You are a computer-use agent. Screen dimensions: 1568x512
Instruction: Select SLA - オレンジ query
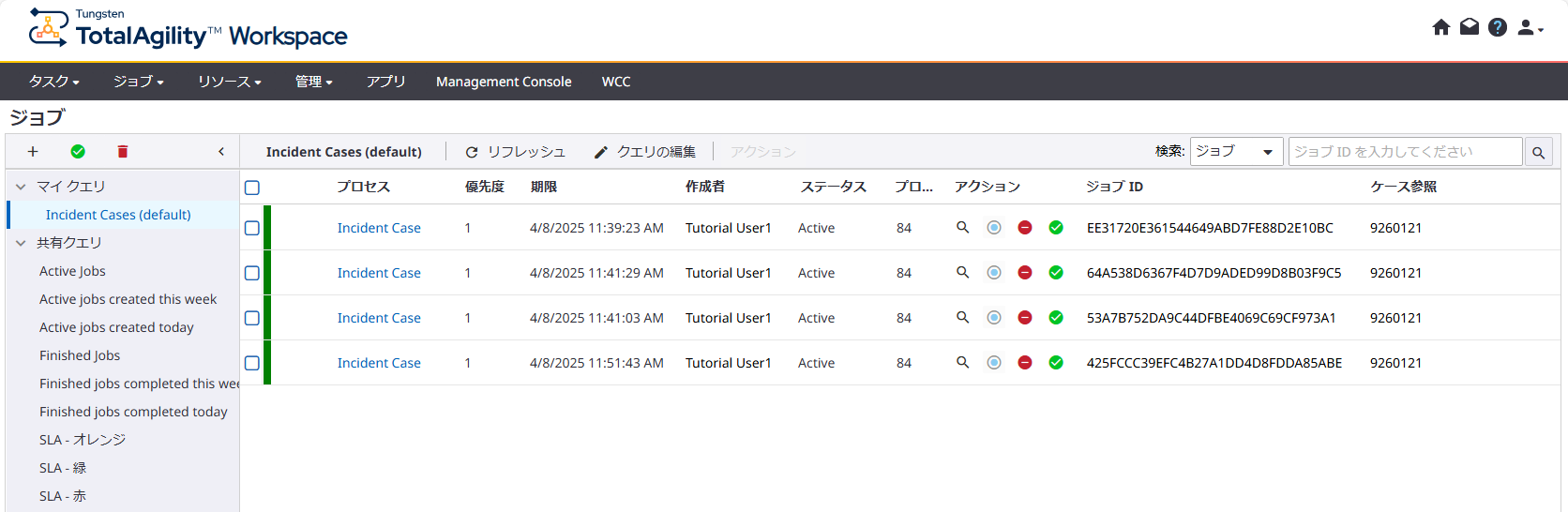[x=83, y=440]
